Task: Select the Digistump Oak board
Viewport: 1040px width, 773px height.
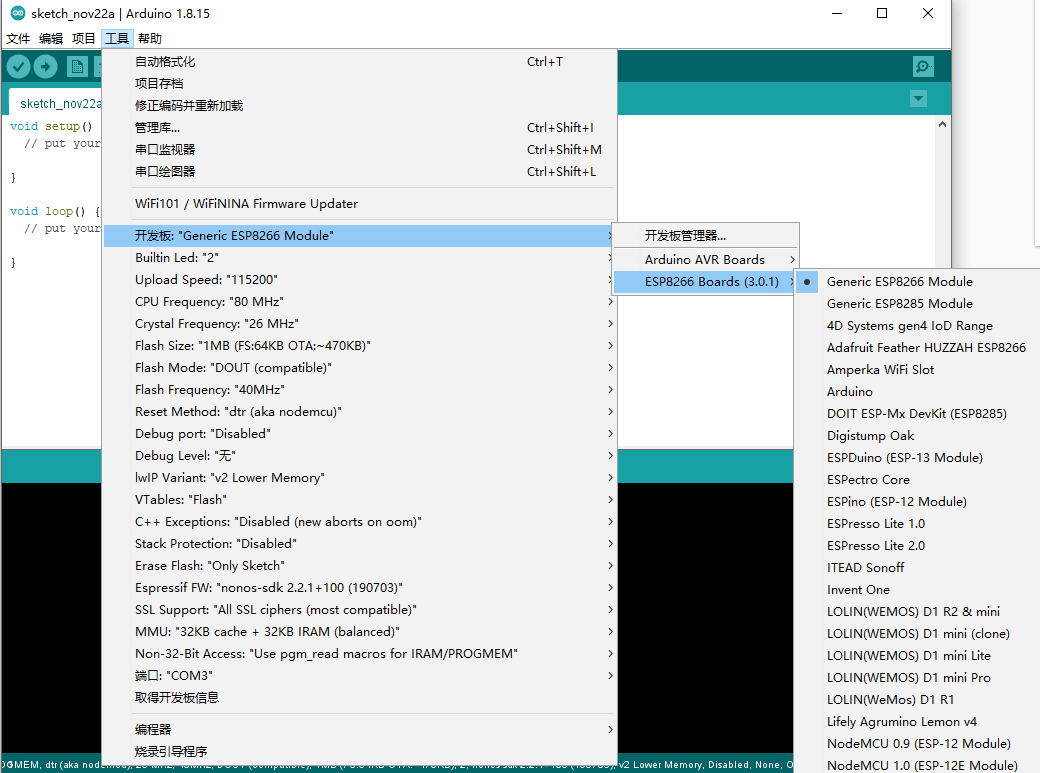Action: tap(917, 435)
